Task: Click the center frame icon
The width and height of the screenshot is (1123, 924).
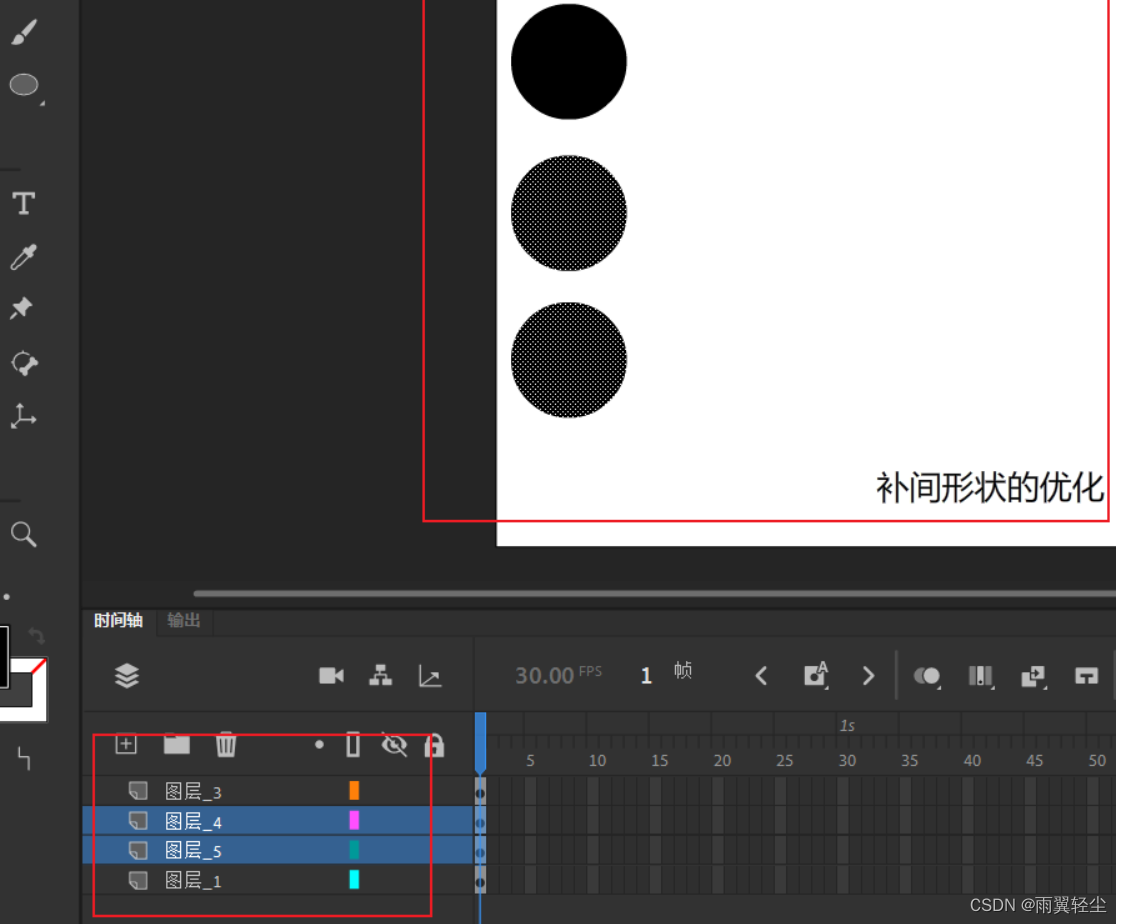Action: (x=1086, y=675)
